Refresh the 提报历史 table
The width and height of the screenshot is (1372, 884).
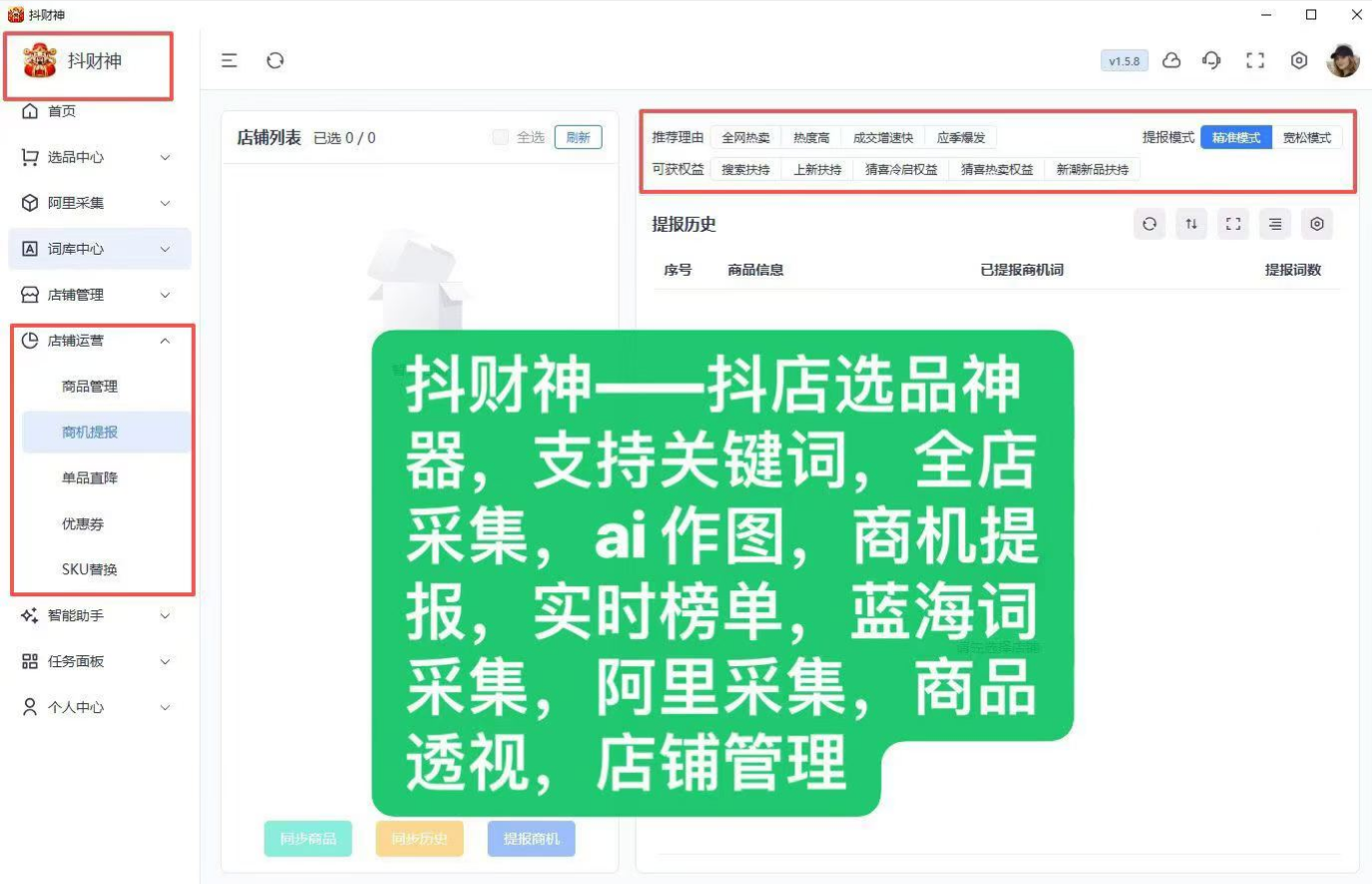coord(1149,224)
